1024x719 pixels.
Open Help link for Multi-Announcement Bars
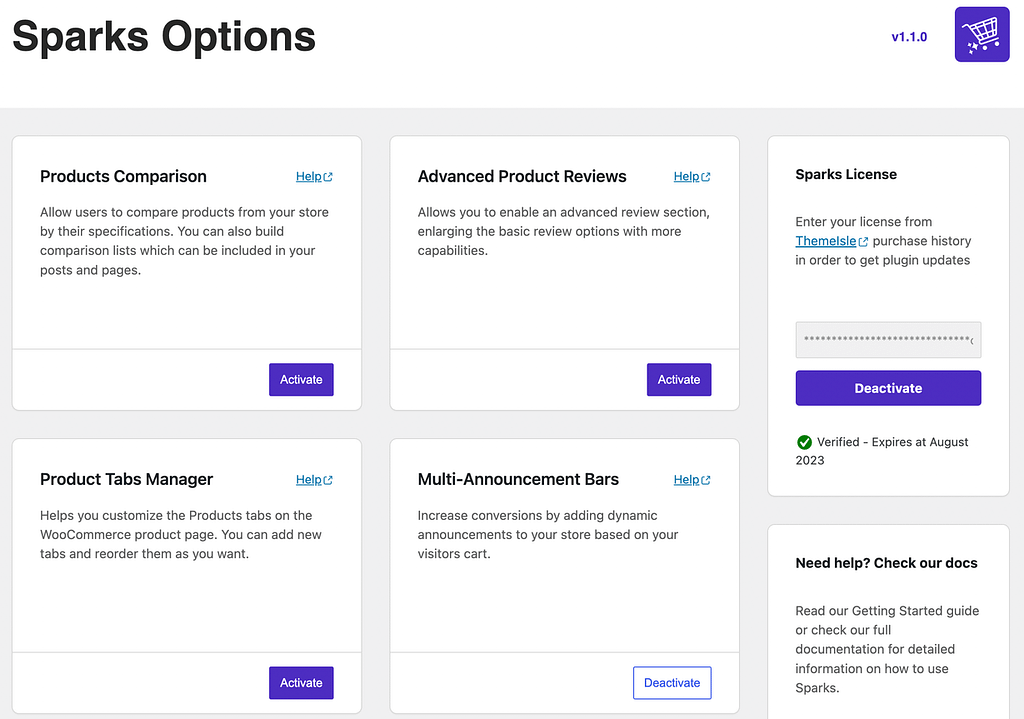pyautogui.click(x=692, y=479)
